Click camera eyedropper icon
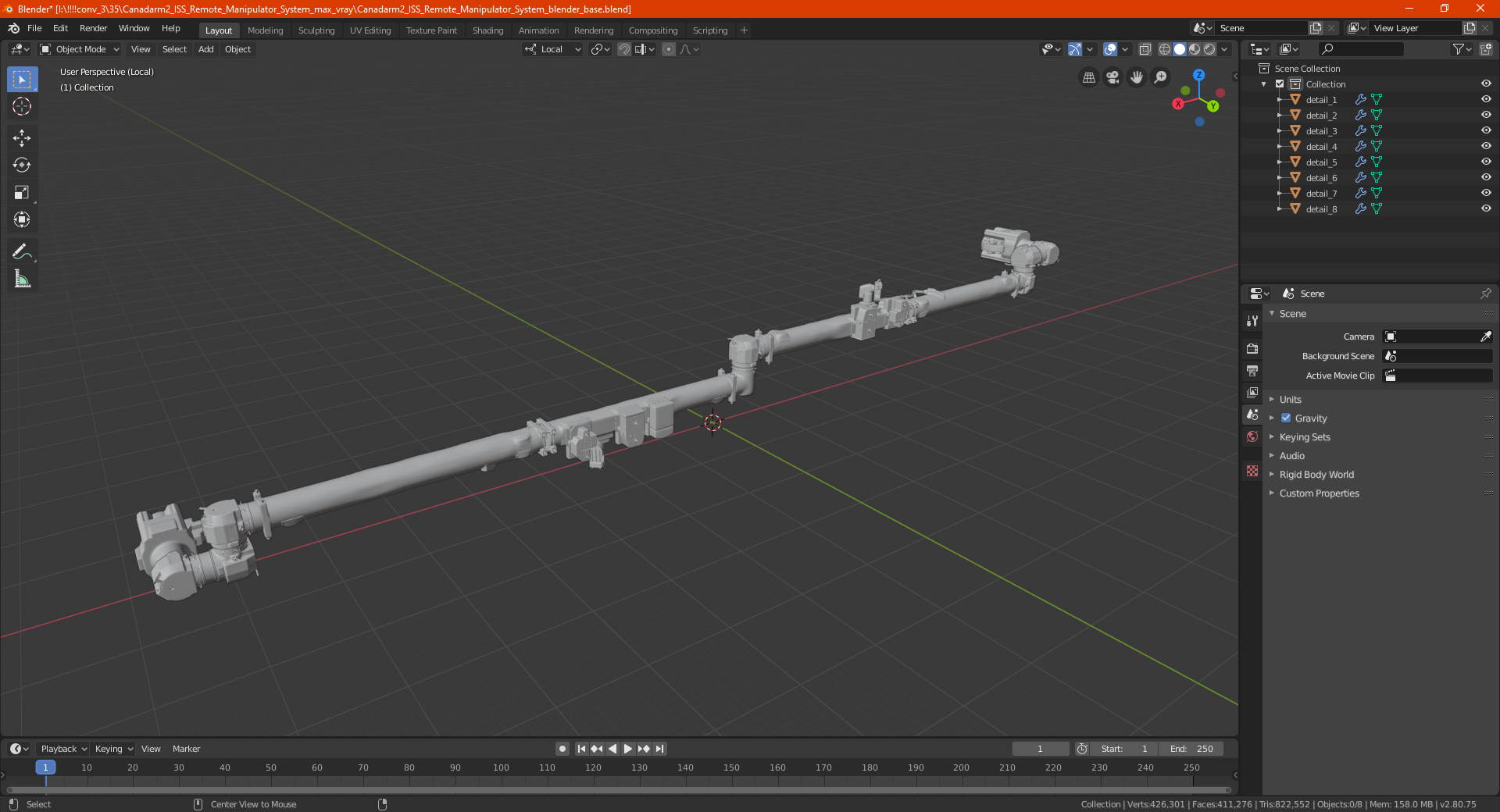Viewport: 1500px width, 812px height. pyautogui.click(x=1485, y=337)
